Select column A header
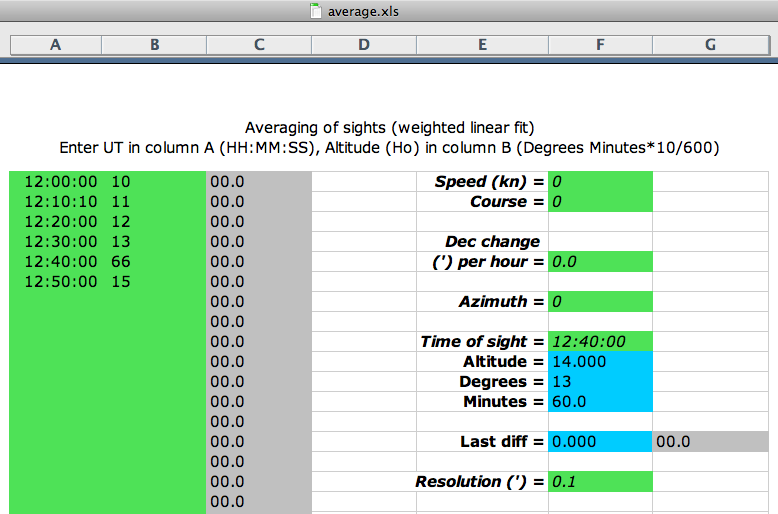778x514 pixels. [x=54, y=45]
